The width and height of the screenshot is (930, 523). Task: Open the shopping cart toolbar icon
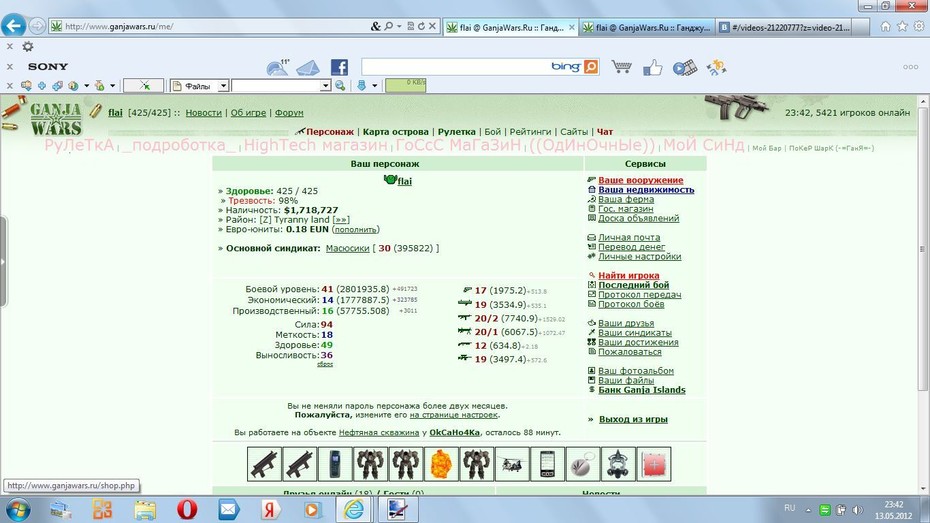tap(621, 67)
